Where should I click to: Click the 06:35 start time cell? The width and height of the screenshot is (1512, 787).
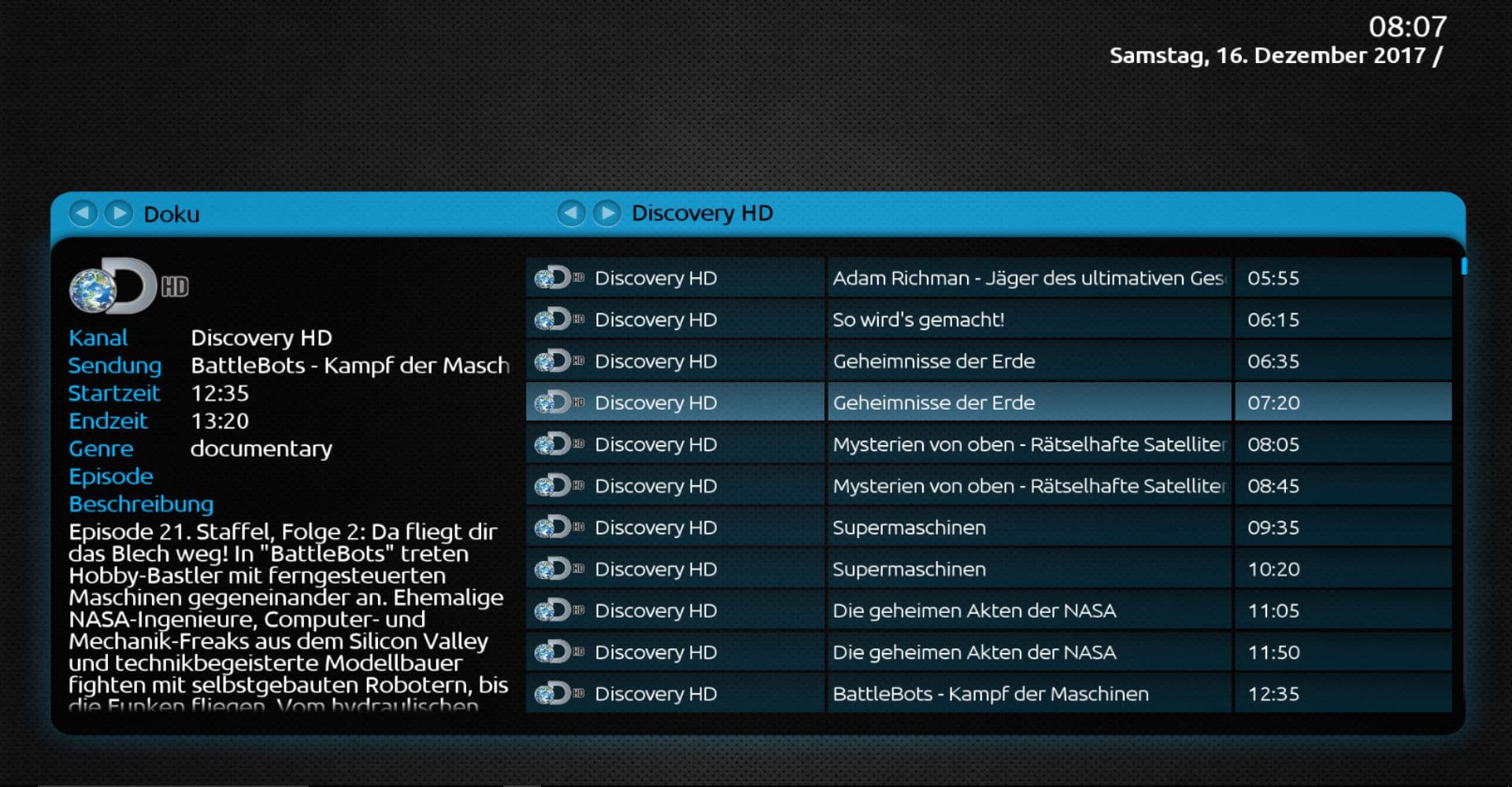click(x=1343, y=361)
